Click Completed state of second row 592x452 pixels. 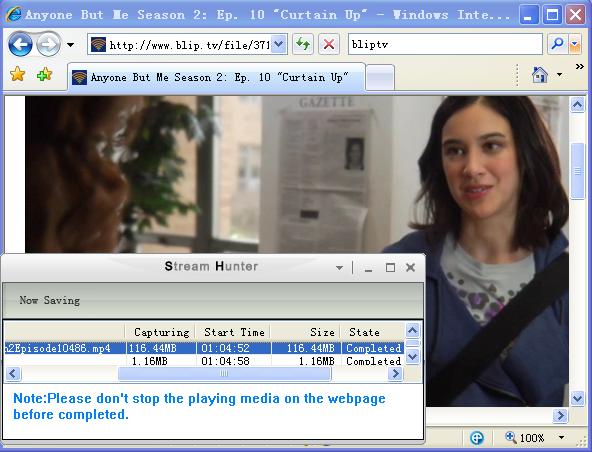click(373, 361)
